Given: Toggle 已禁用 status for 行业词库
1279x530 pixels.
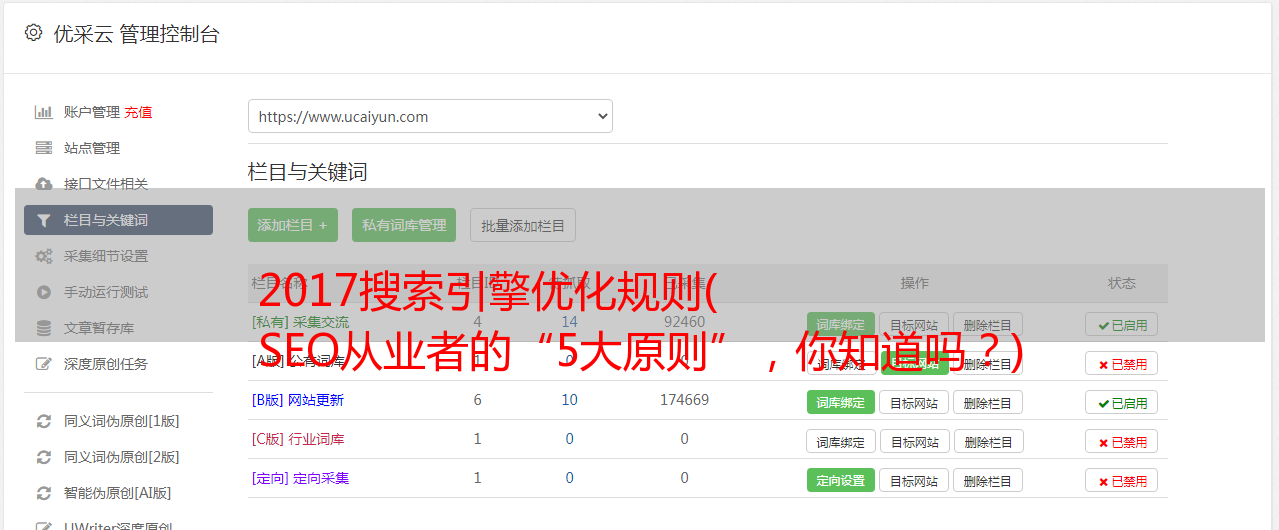Looking at the screenshot, I should click(x=1122, y=441).
